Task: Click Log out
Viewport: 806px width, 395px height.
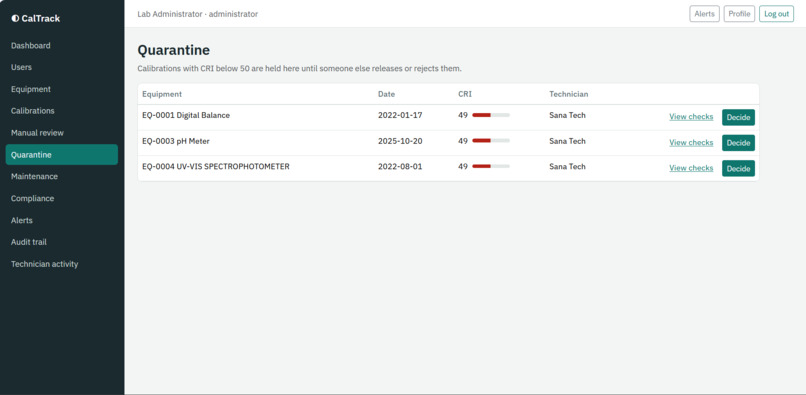Action: pyautogui.click(x=776, y=14)
